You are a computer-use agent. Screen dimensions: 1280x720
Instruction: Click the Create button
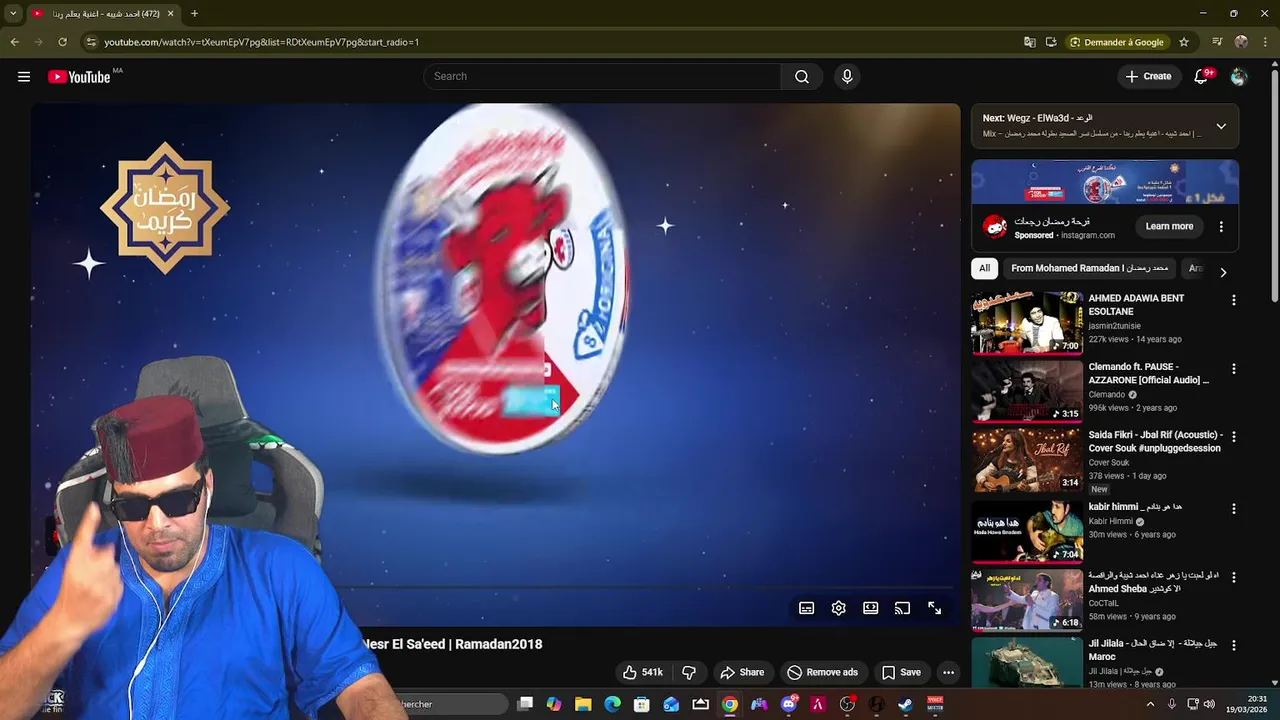click(x=1148, y=77)
